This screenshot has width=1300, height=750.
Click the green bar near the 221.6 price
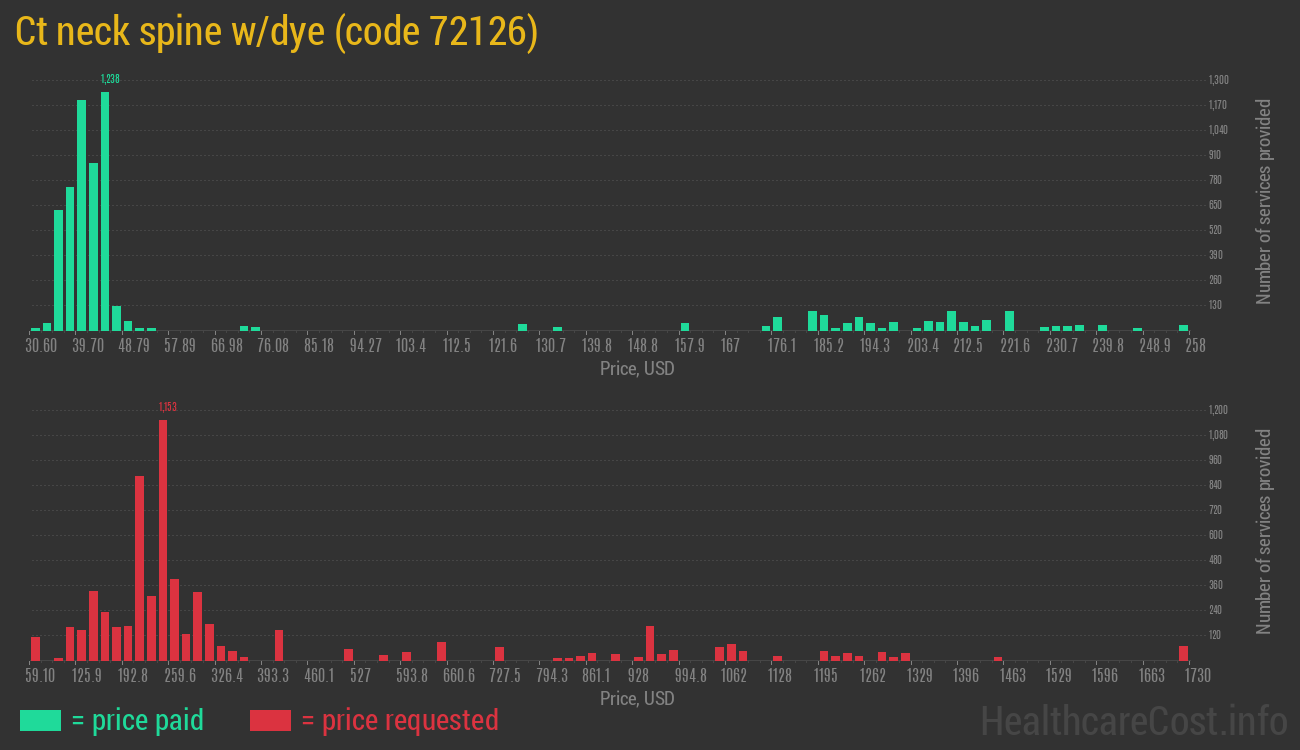pyautogui.click(x=1010, y=321)
